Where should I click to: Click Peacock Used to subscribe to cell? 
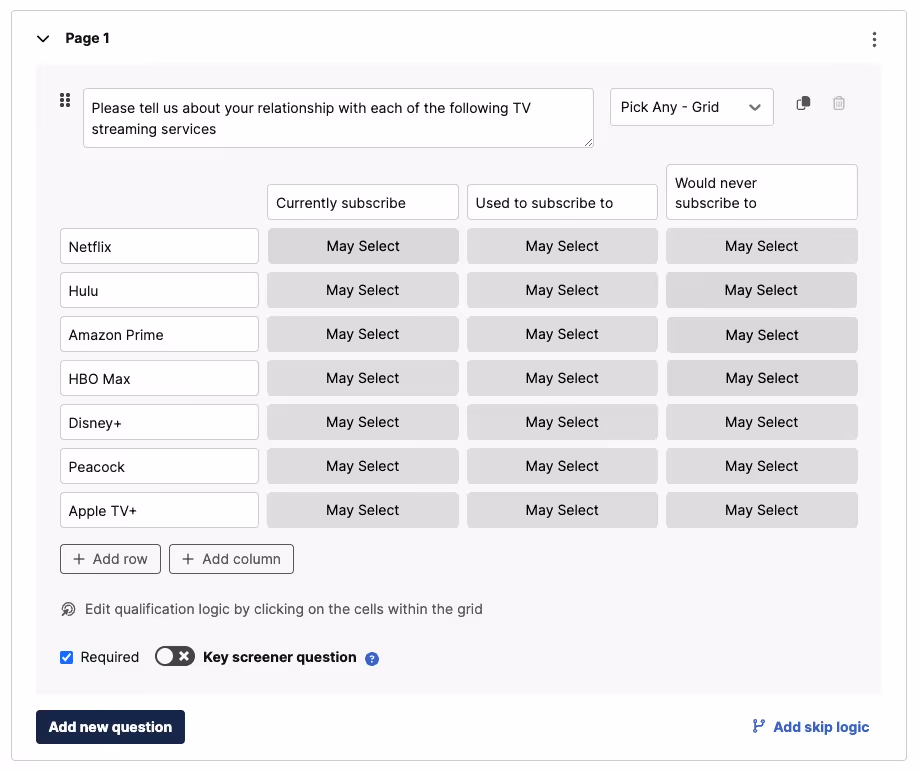tap(562, 466)
